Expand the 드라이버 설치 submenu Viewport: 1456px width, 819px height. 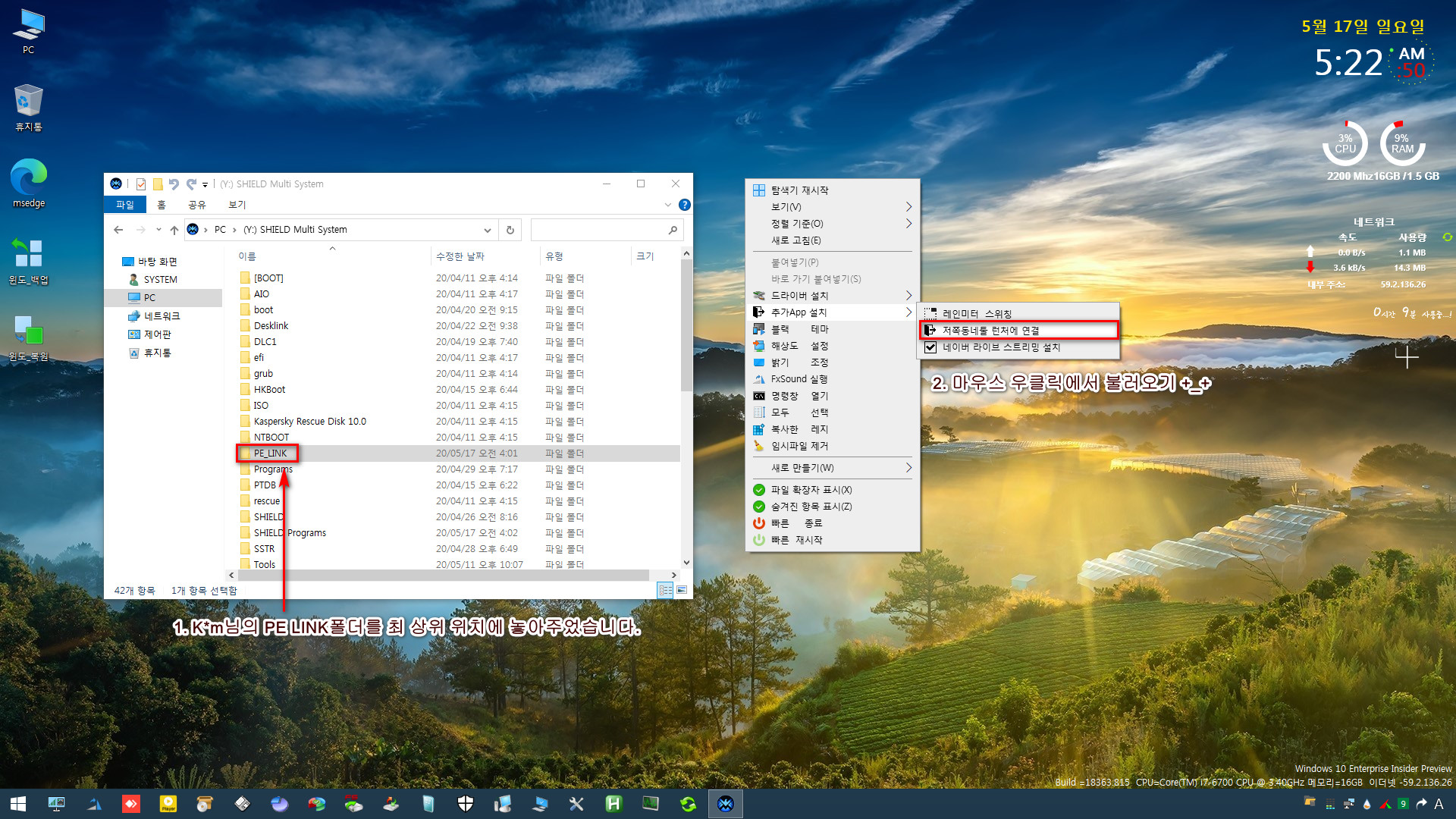[832, 296]
